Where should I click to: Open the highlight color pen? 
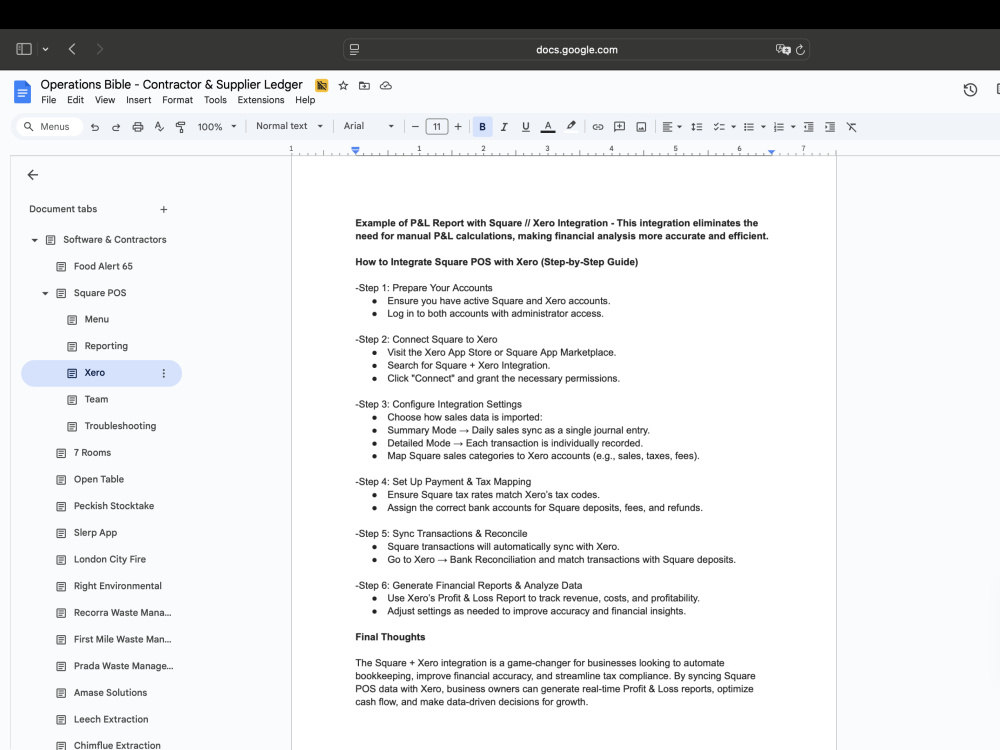click(571, 126)
